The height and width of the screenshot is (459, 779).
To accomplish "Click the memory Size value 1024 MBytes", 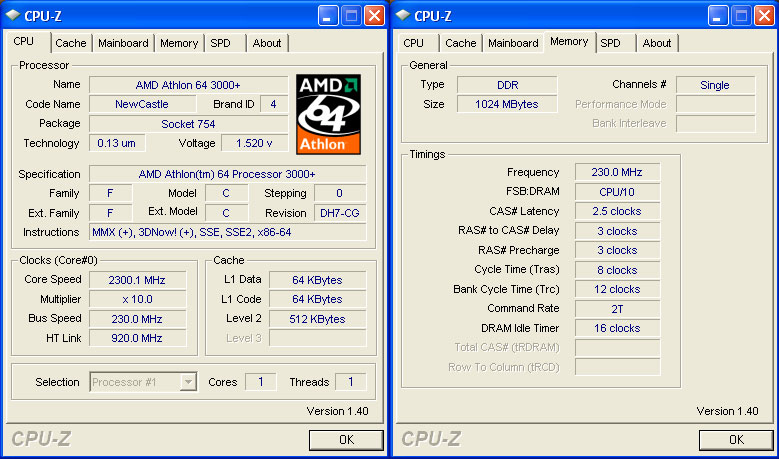I will [507, 104].
